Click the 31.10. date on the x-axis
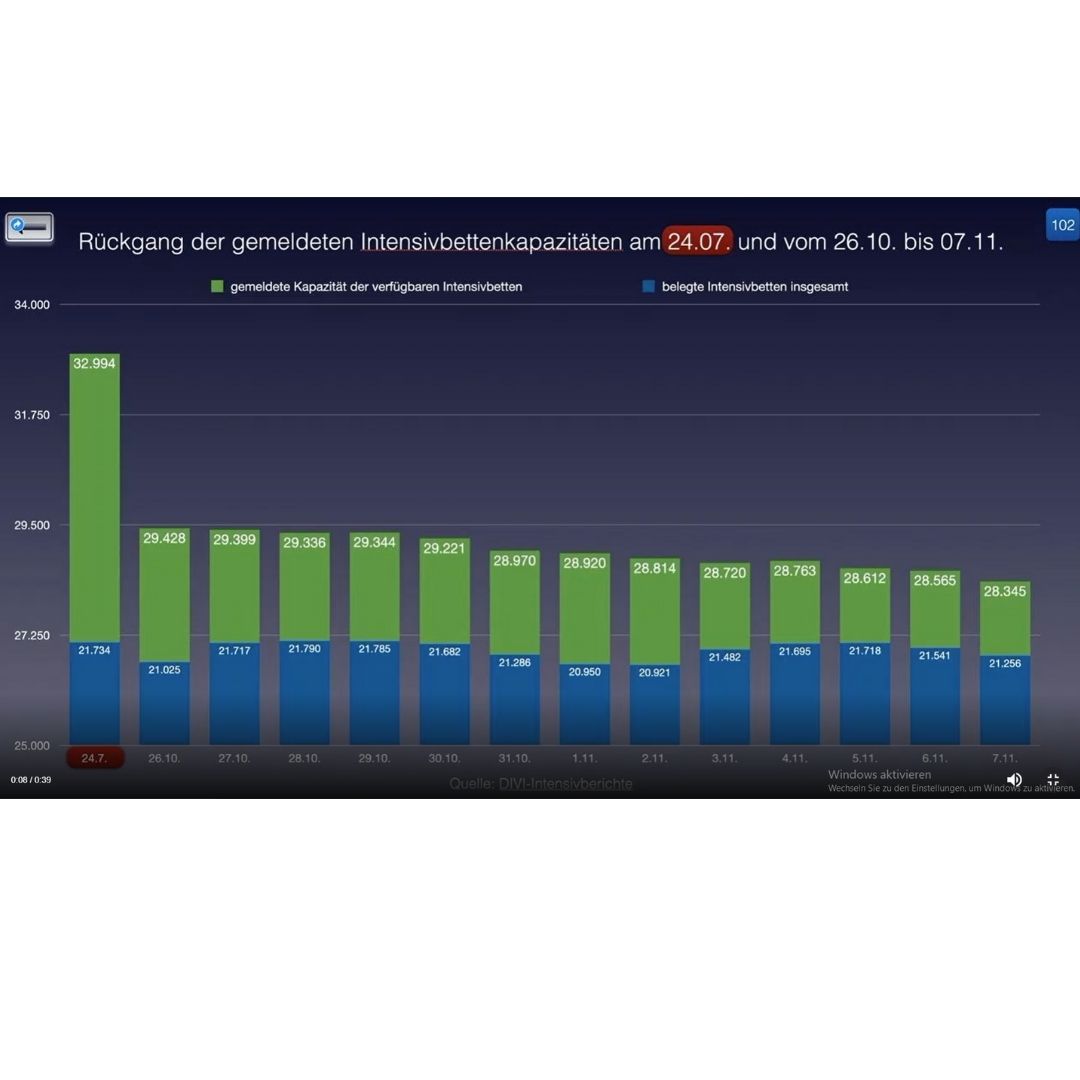The image size is (1080, 1080). (514, 758)
